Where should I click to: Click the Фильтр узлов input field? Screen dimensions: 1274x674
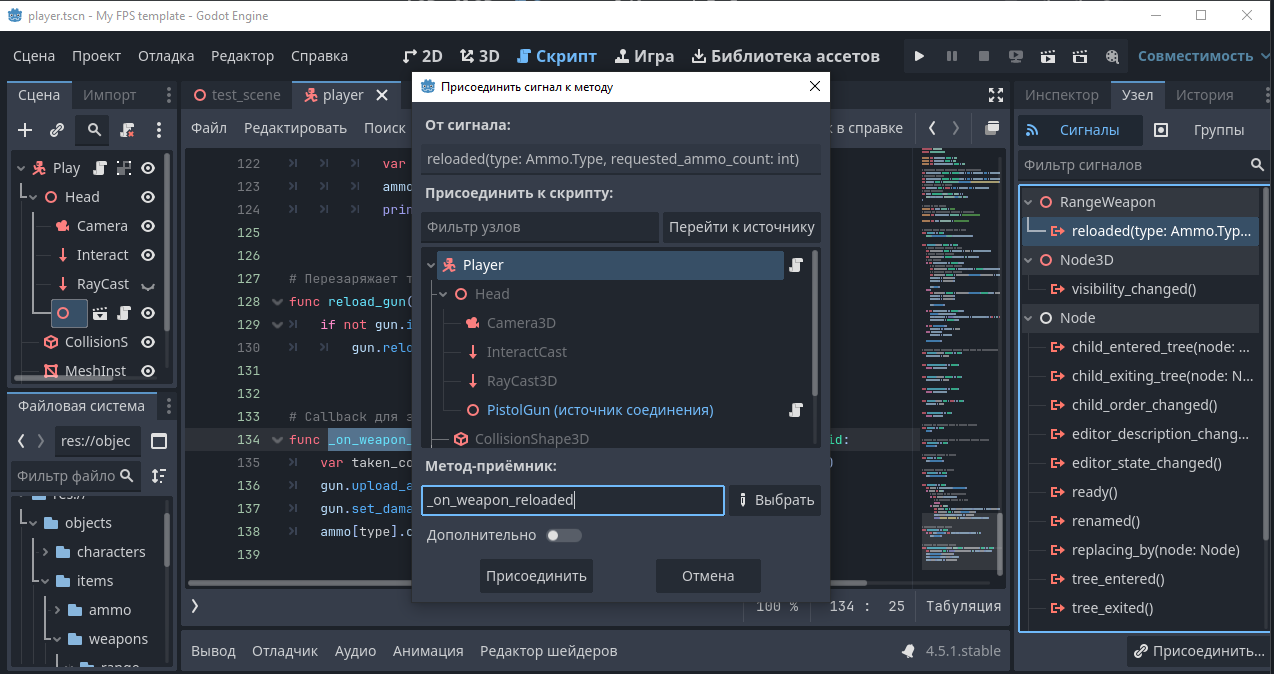pyautogui.click(x=539, y=227)
